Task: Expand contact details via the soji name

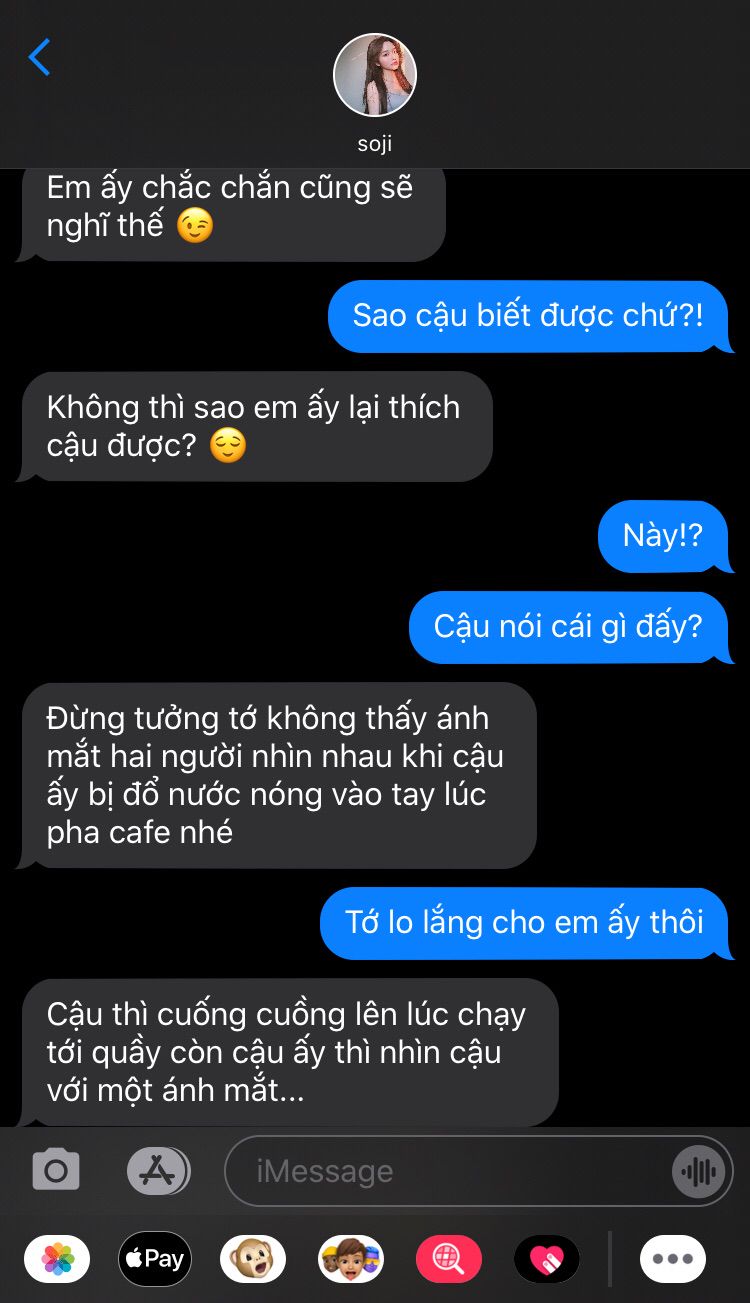Action: 375,144
